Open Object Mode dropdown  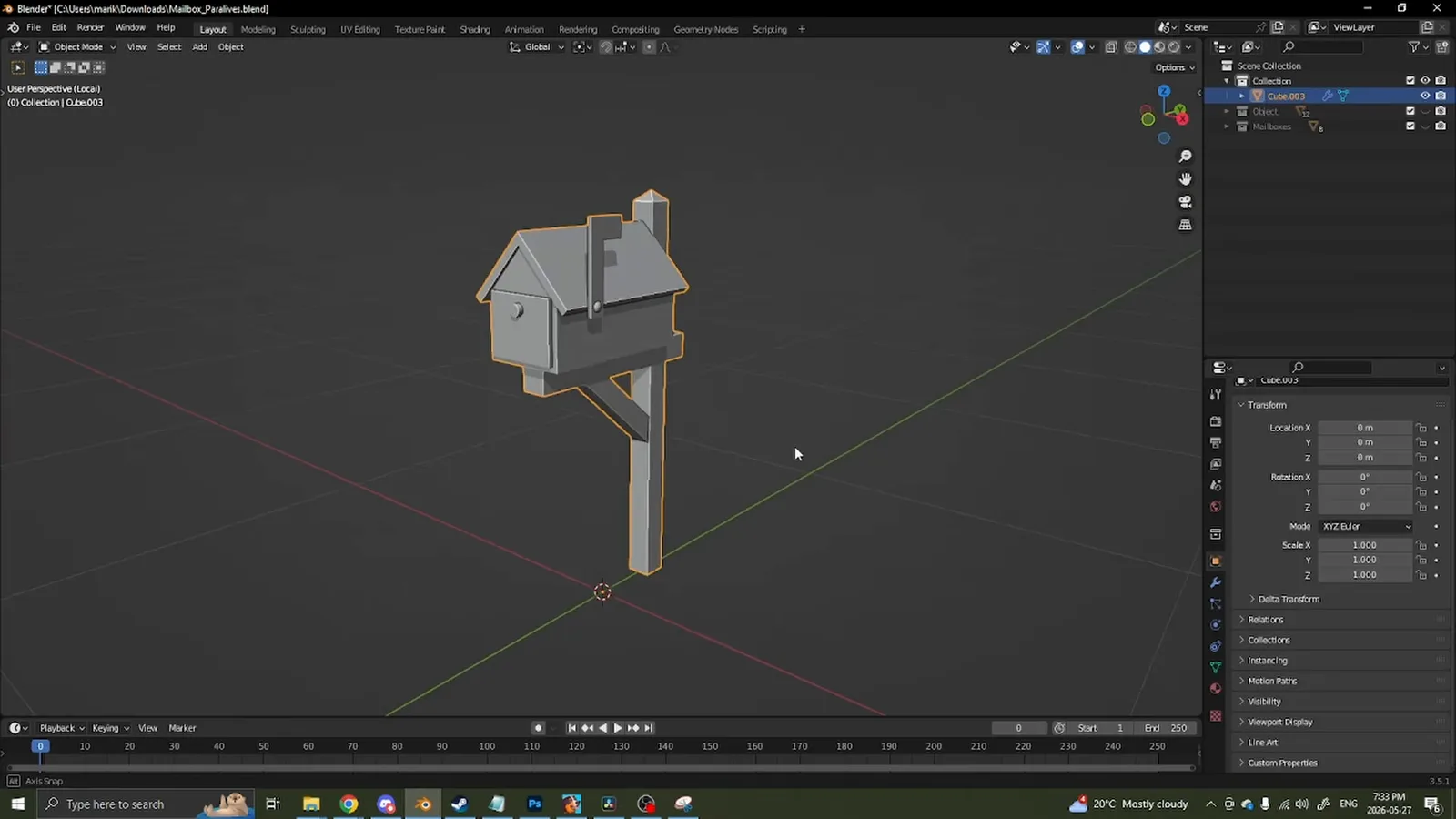(77, 47)
